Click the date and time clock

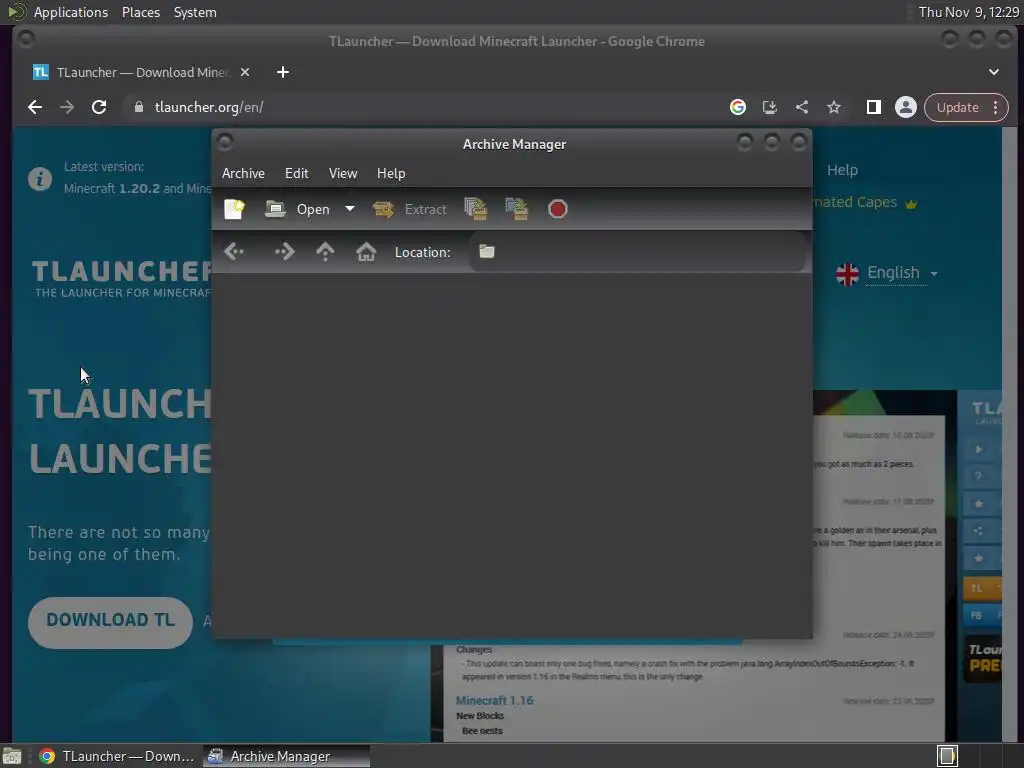click(968, 12)
